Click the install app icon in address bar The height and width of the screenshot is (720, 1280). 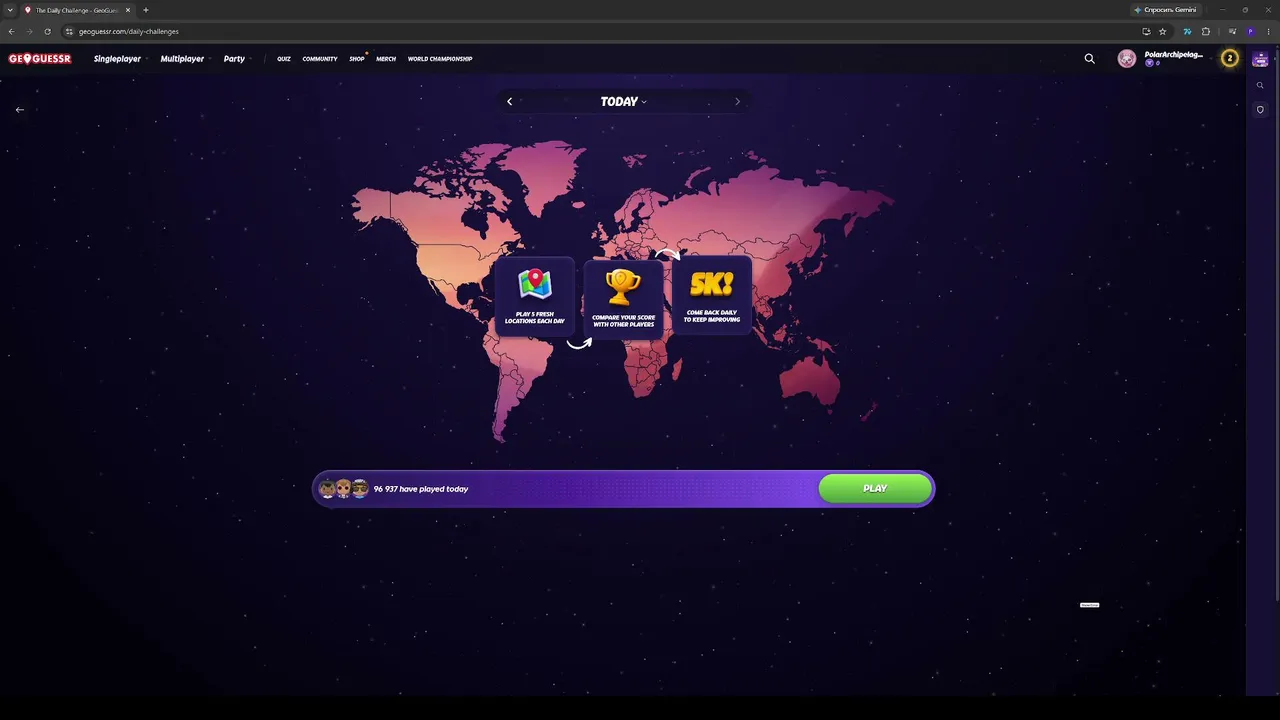(x=1146, y=31)
